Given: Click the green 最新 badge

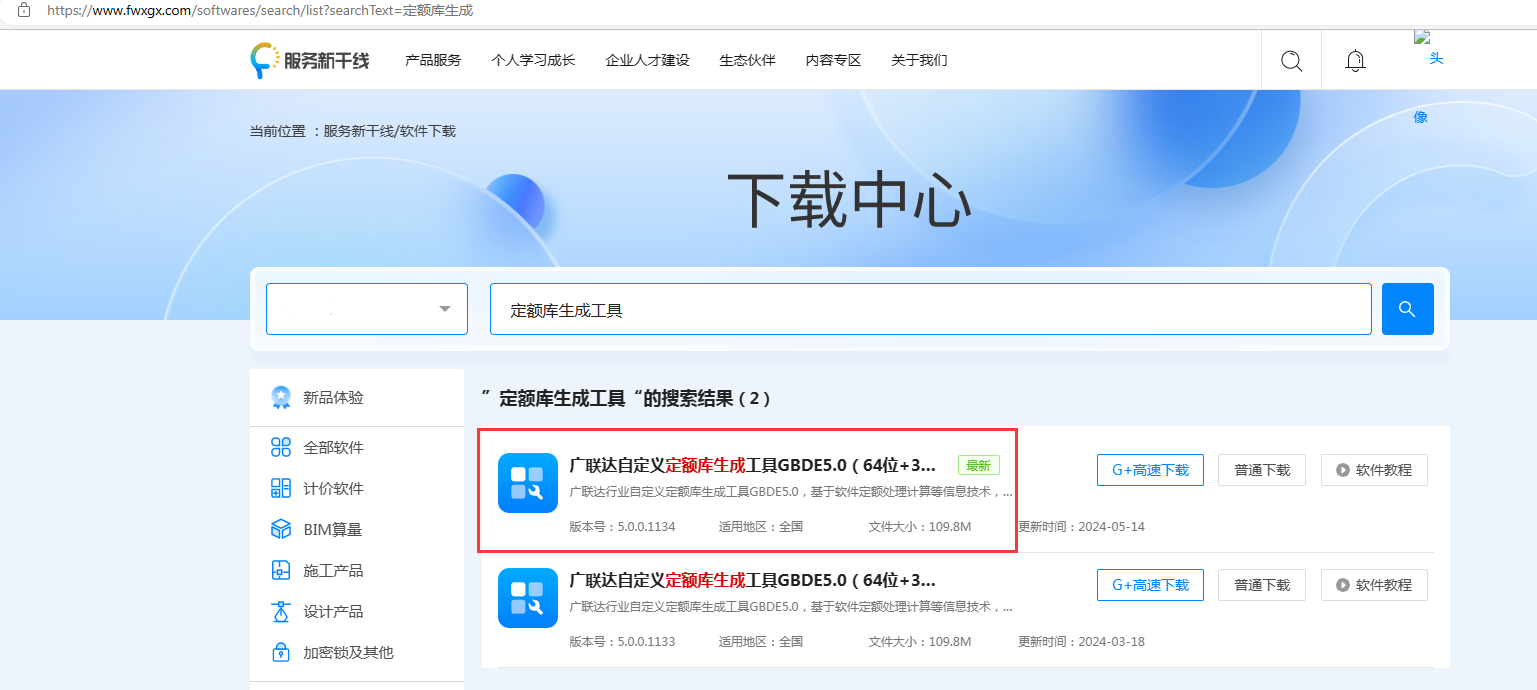Looking at the screenshot, I should pos(979,465).
